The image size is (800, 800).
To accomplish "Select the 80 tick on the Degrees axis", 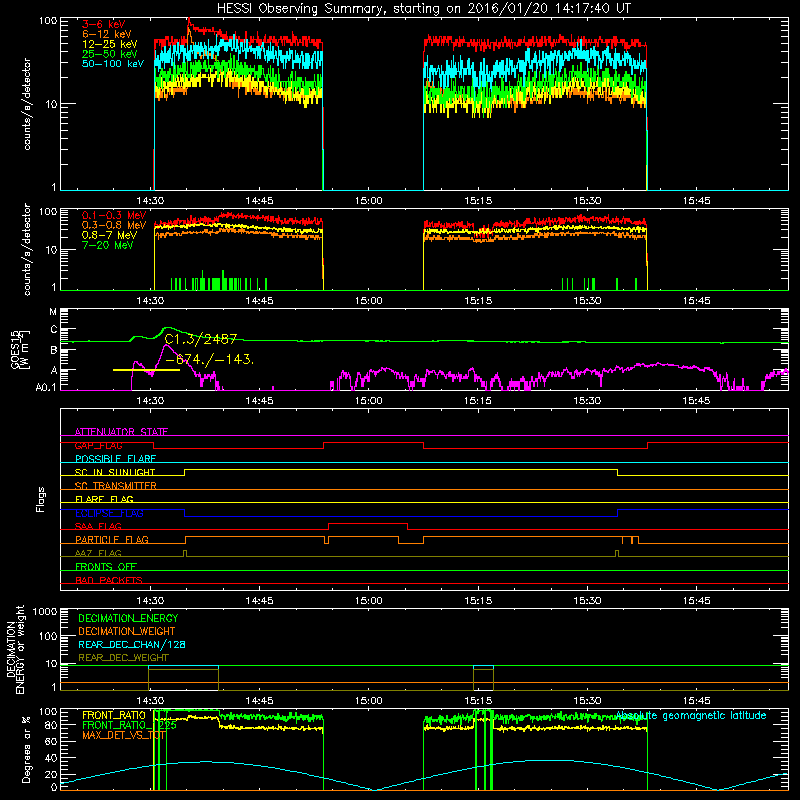I will (x=51, y=724).
